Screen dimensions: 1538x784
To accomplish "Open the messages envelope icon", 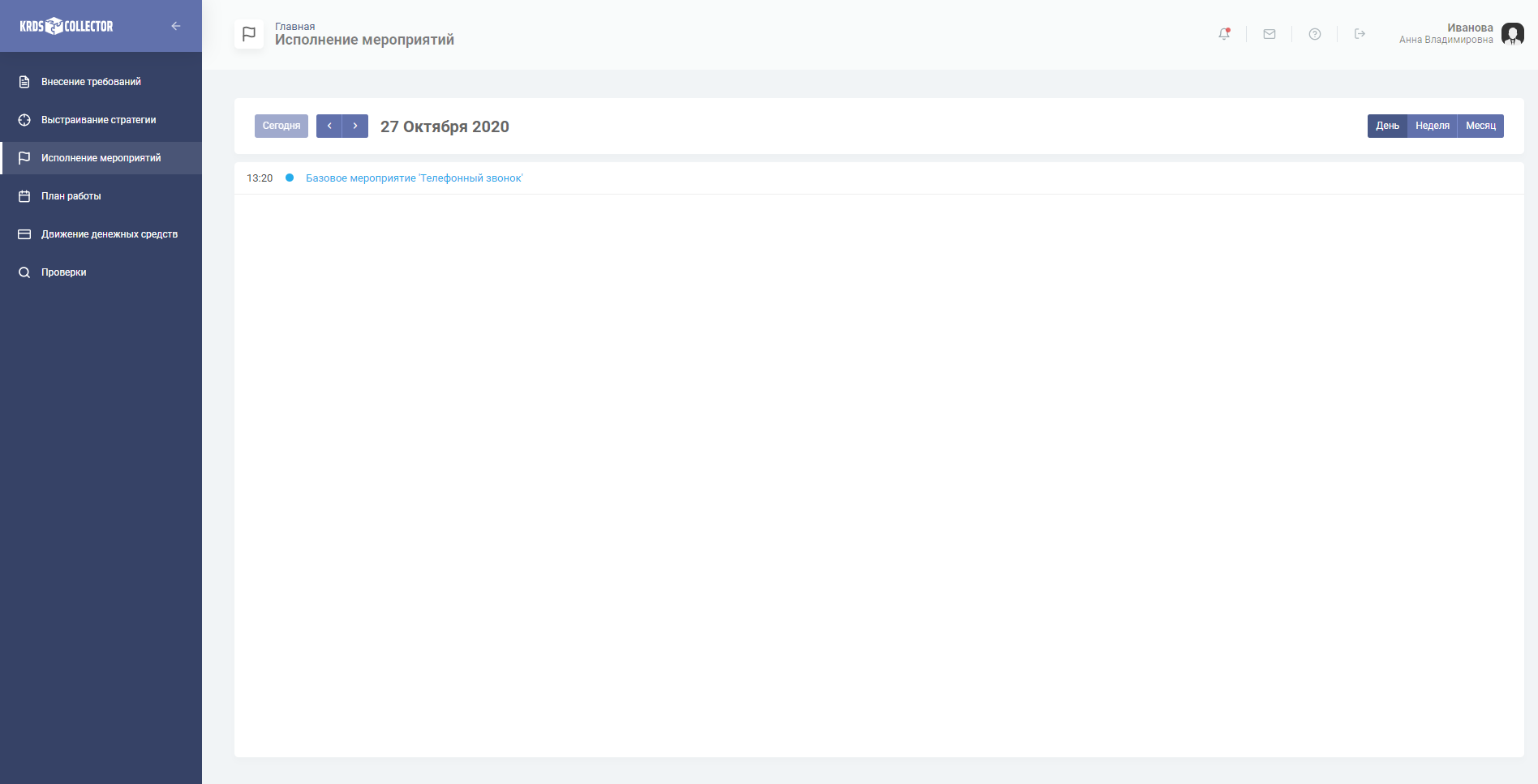I will tap(1269, 34).
